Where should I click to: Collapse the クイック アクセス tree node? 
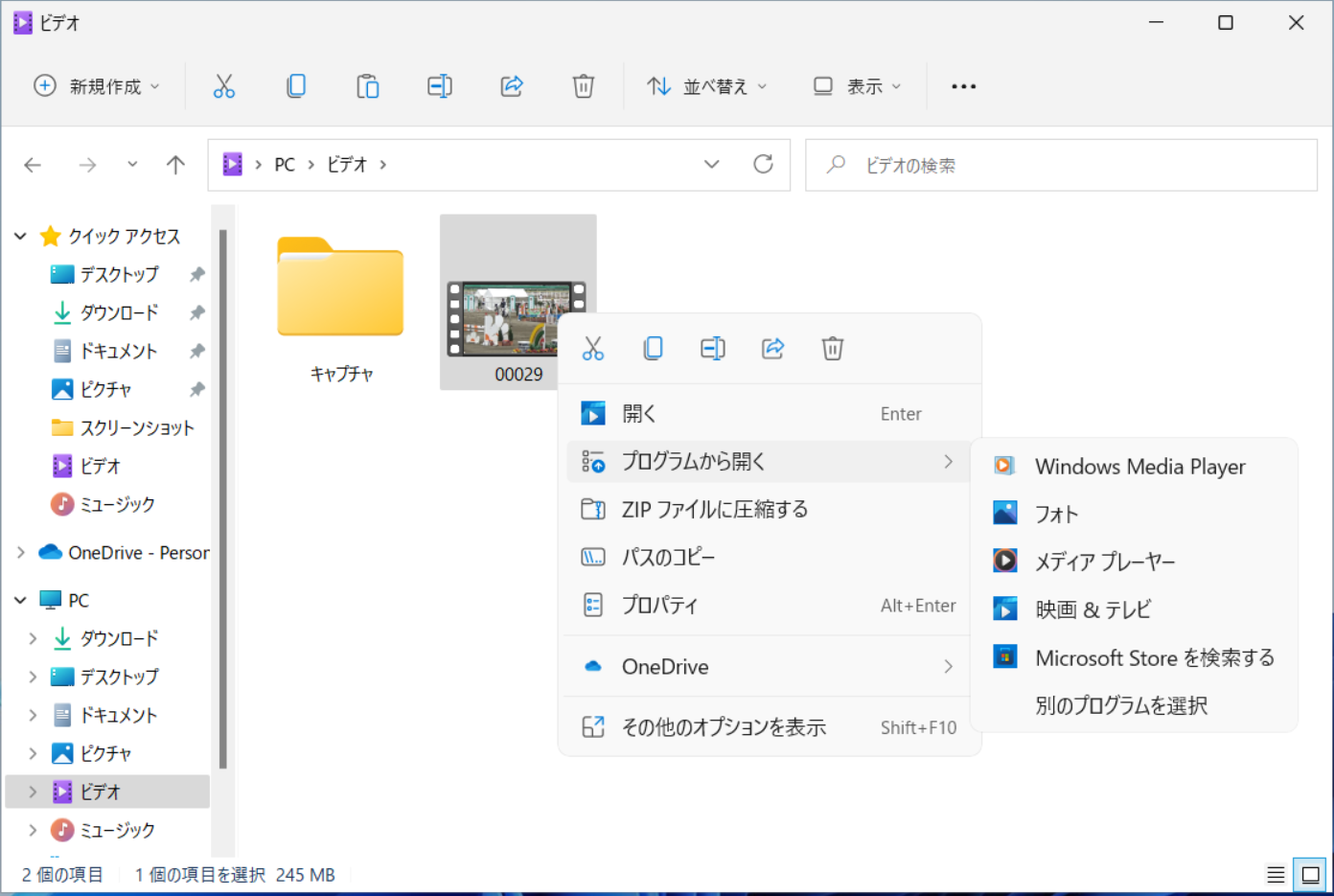click(x=20, y=236)
